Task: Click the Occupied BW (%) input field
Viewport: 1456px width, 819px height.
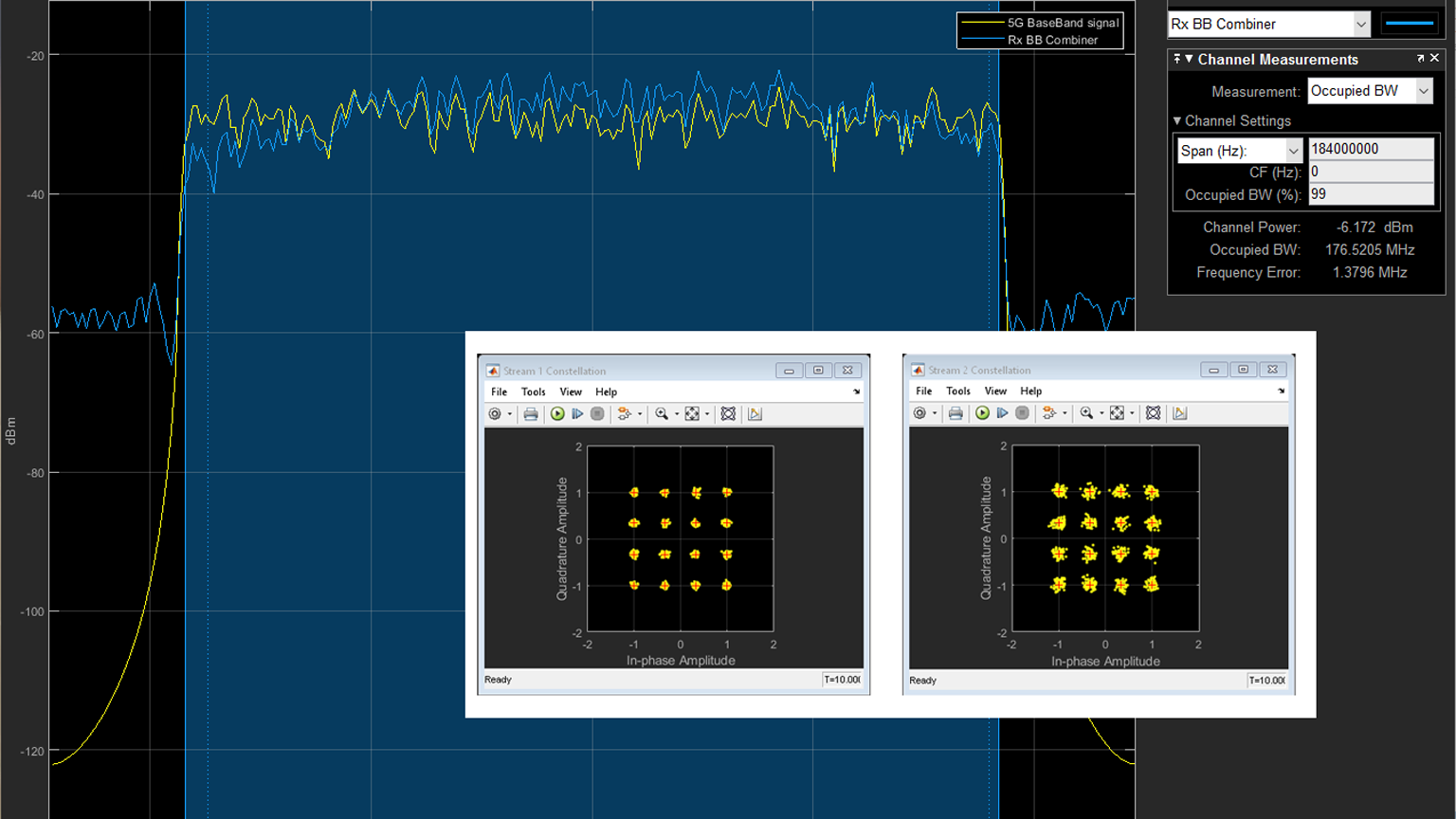Action: point(1371,194)
